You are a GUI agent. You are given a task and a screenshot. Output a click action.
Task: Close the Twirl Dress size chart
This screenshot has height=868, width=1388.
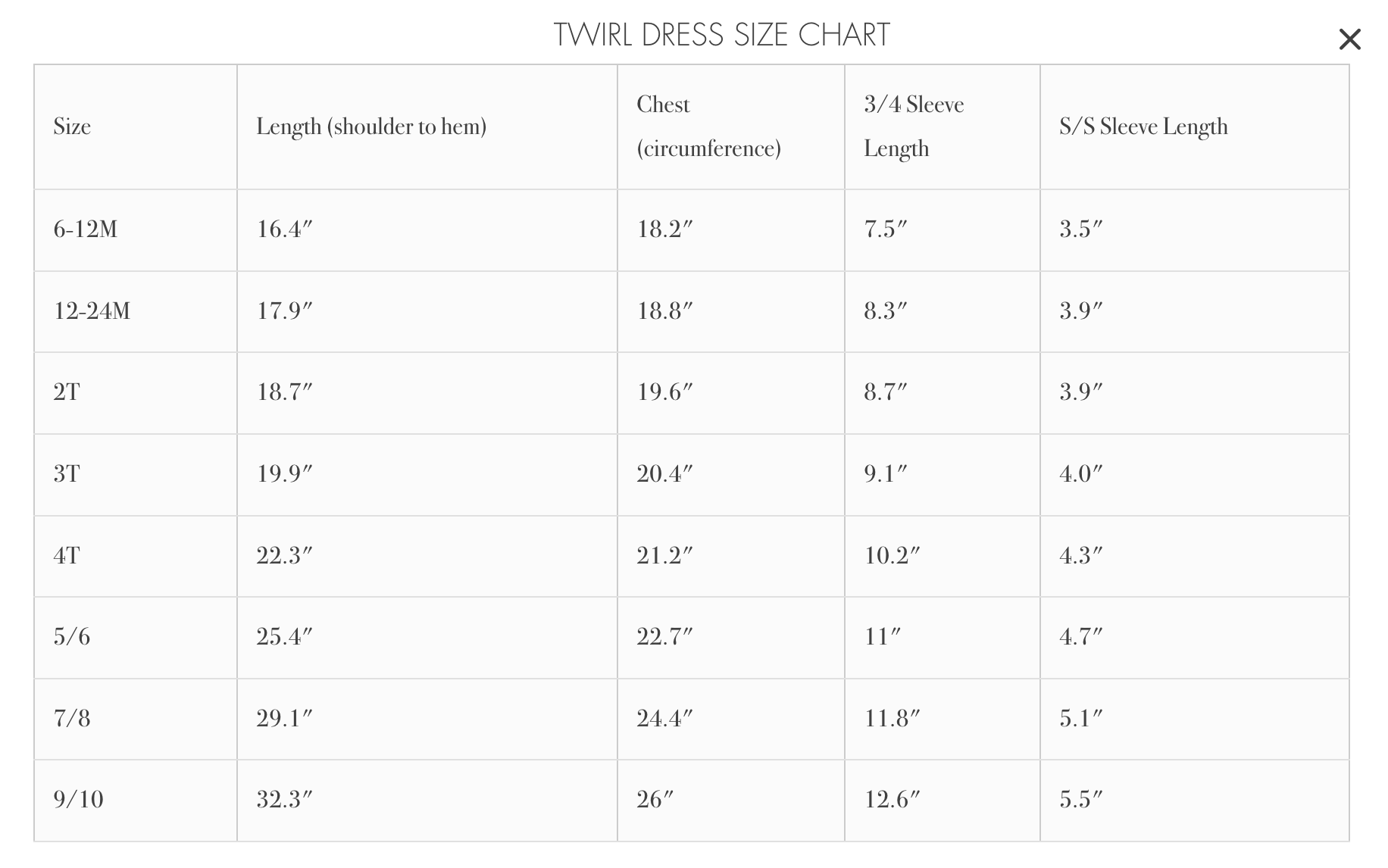1349,39
